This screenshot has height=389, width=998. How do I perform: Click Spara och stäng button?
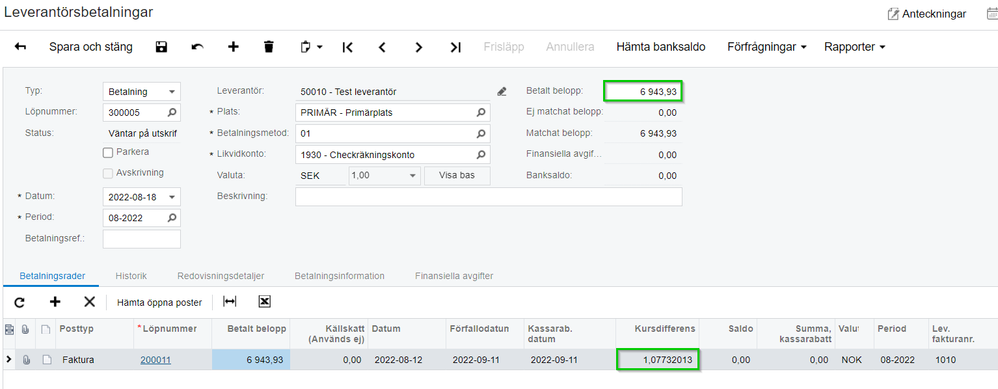pos(91,47)
